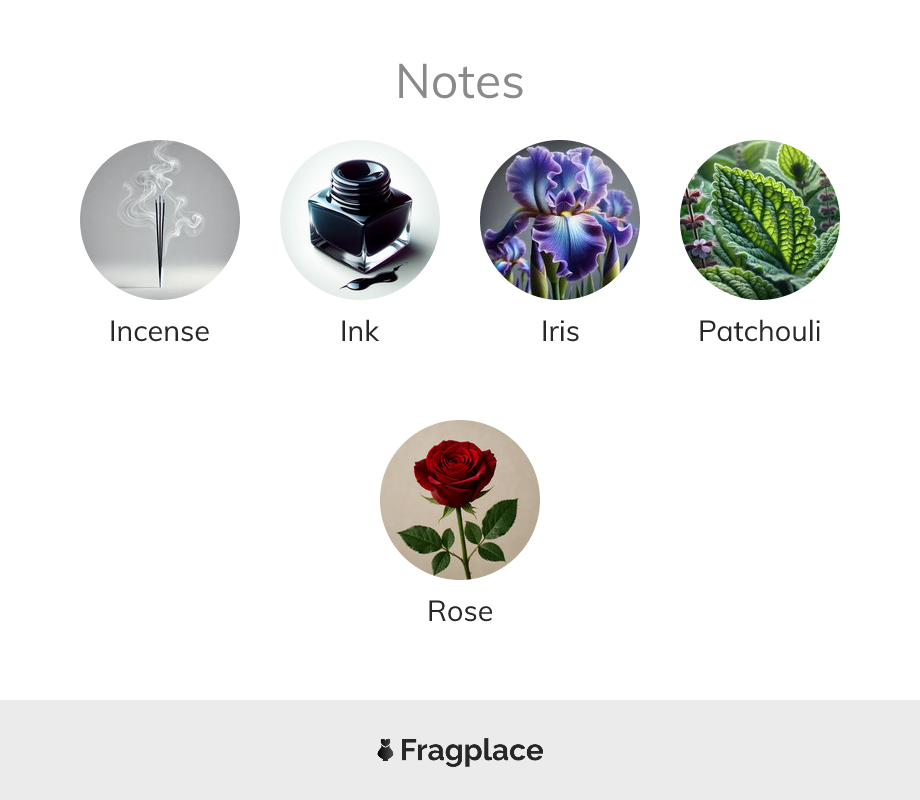This screenshot has height=800, width=920.
Task: Open the Fragplace brand name text
Action: coord(472,750)
